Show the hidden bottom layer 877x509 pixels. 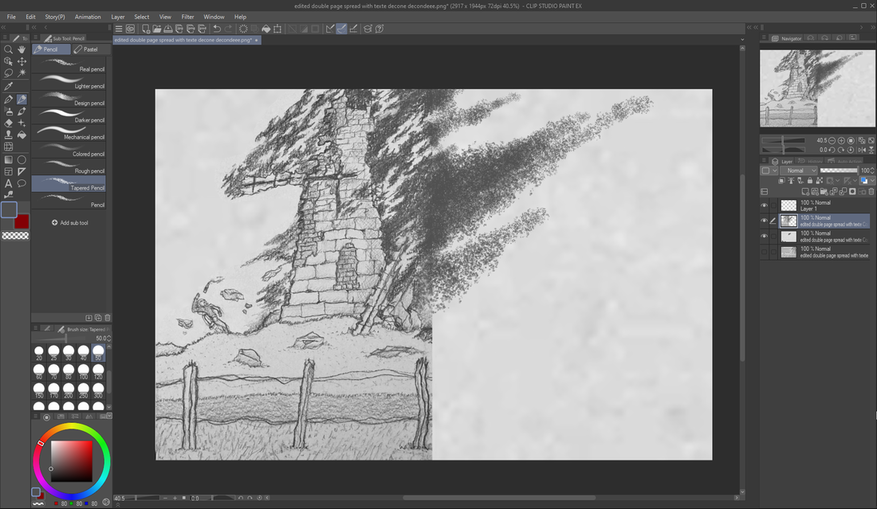click(x=765, y=252)
